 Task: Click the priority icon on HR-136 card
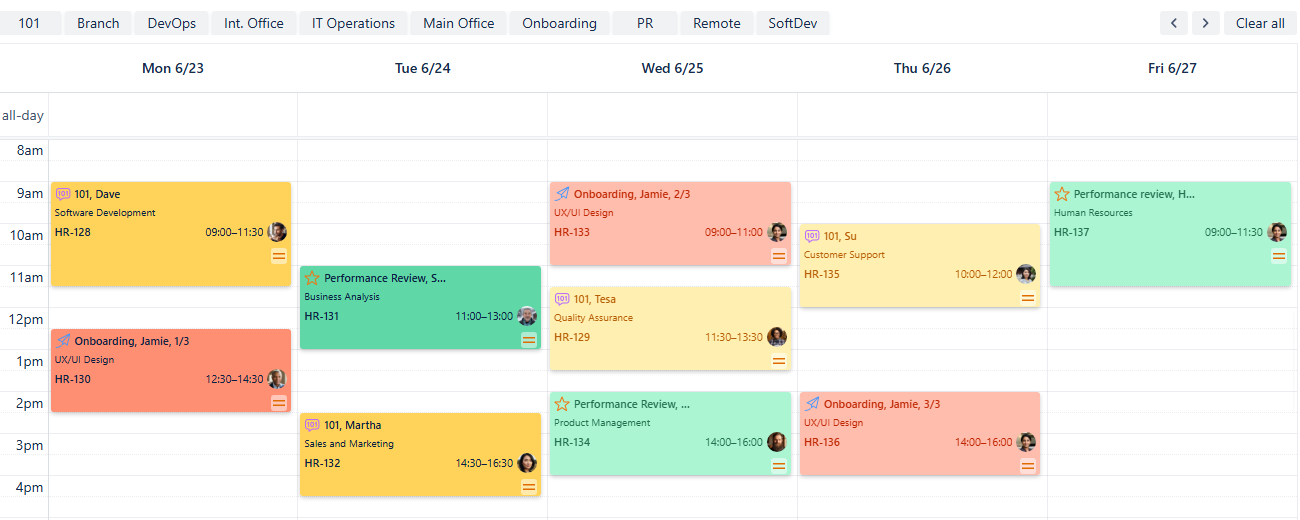[x=1028, y=466]
